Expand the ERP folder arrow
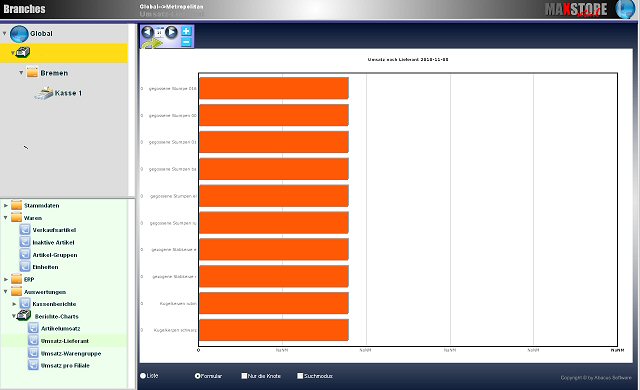 pos(6,279)
